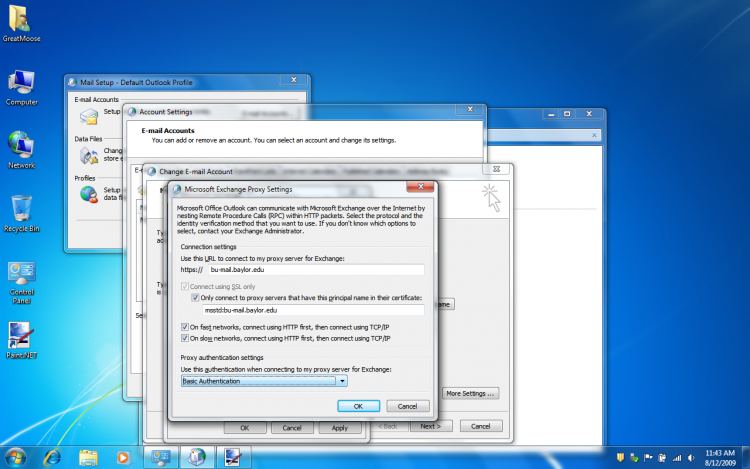Click the Profiles icon in Mail Setup
The width and height of the screenshot is (750, 469).
coord(88,194)
